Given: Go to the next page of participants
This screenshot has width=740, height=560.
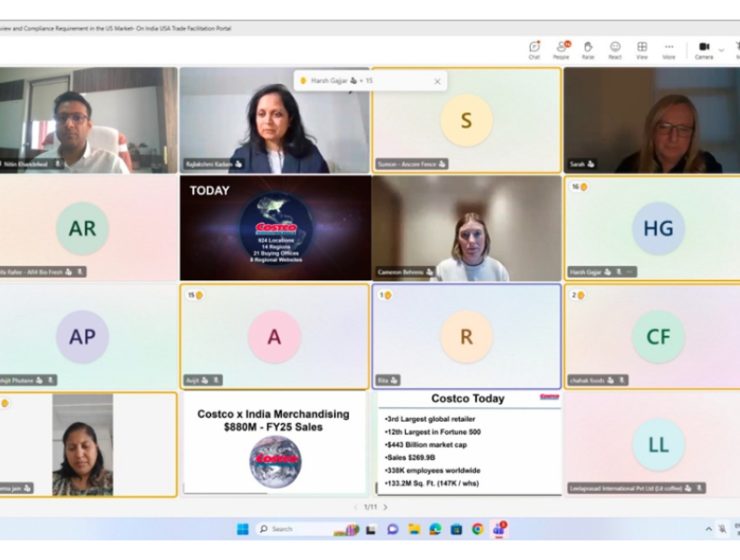Looking at the screenshot, I should [386, 507].
